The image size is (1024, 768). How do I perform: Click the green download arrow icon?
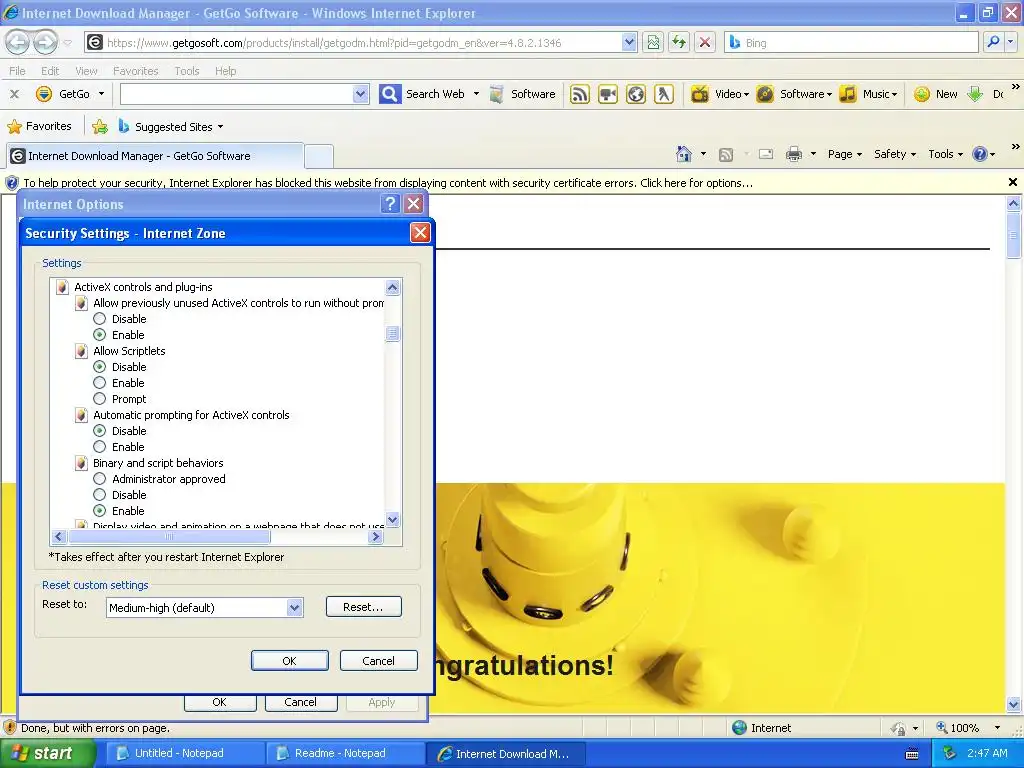click(x=974, y=94)
